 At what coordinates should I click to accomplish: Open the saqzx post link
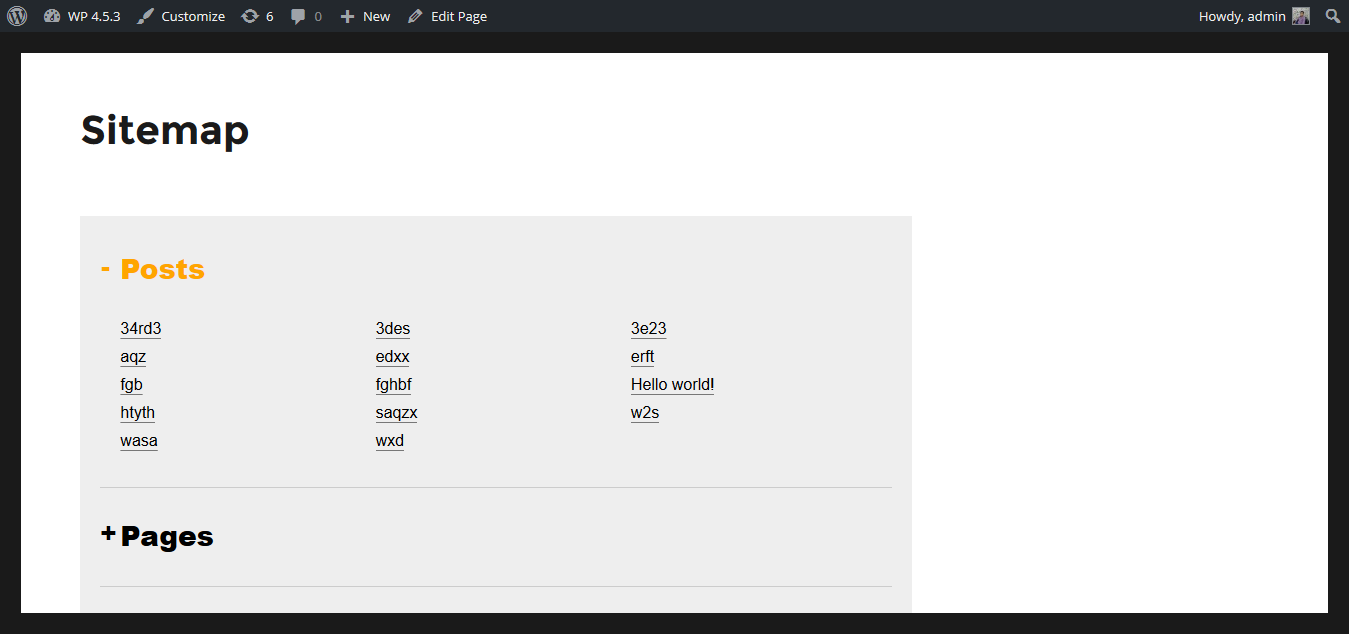(396, 413)
